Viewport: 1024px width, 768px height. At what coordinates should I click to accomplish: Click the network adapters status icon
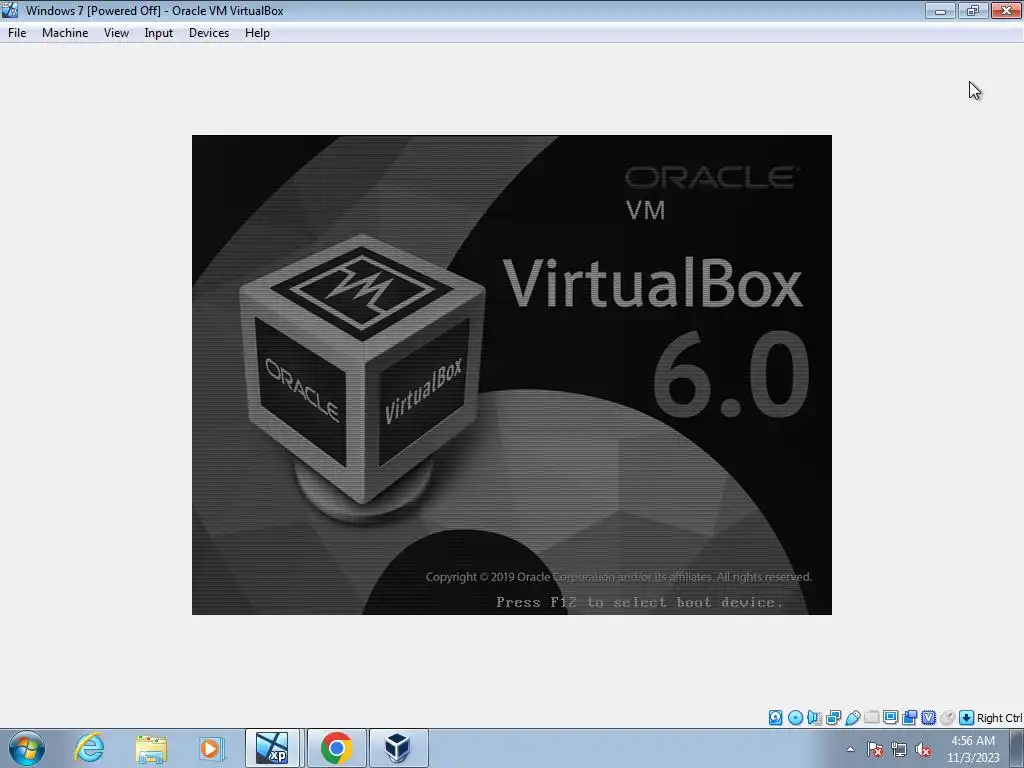833,718
